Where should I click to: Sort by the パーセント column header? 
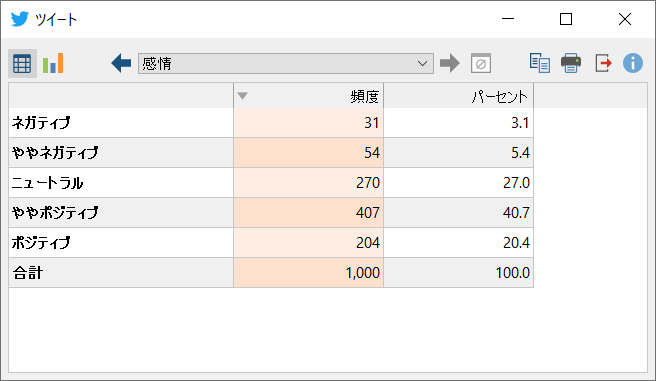click(459, 96)
